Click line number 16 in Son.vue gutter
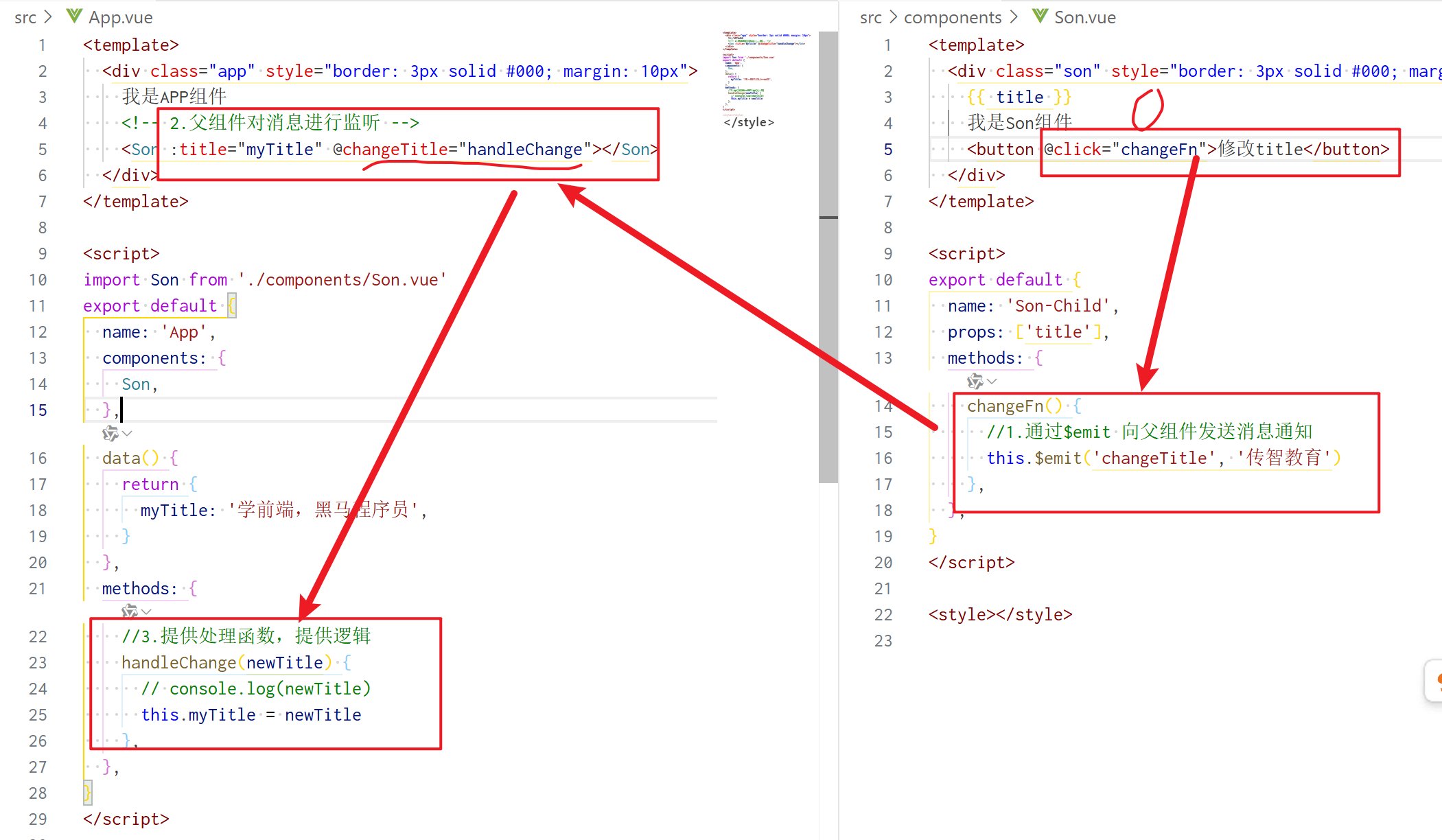This screenshot has height=840, width=1442. point(883,458)
